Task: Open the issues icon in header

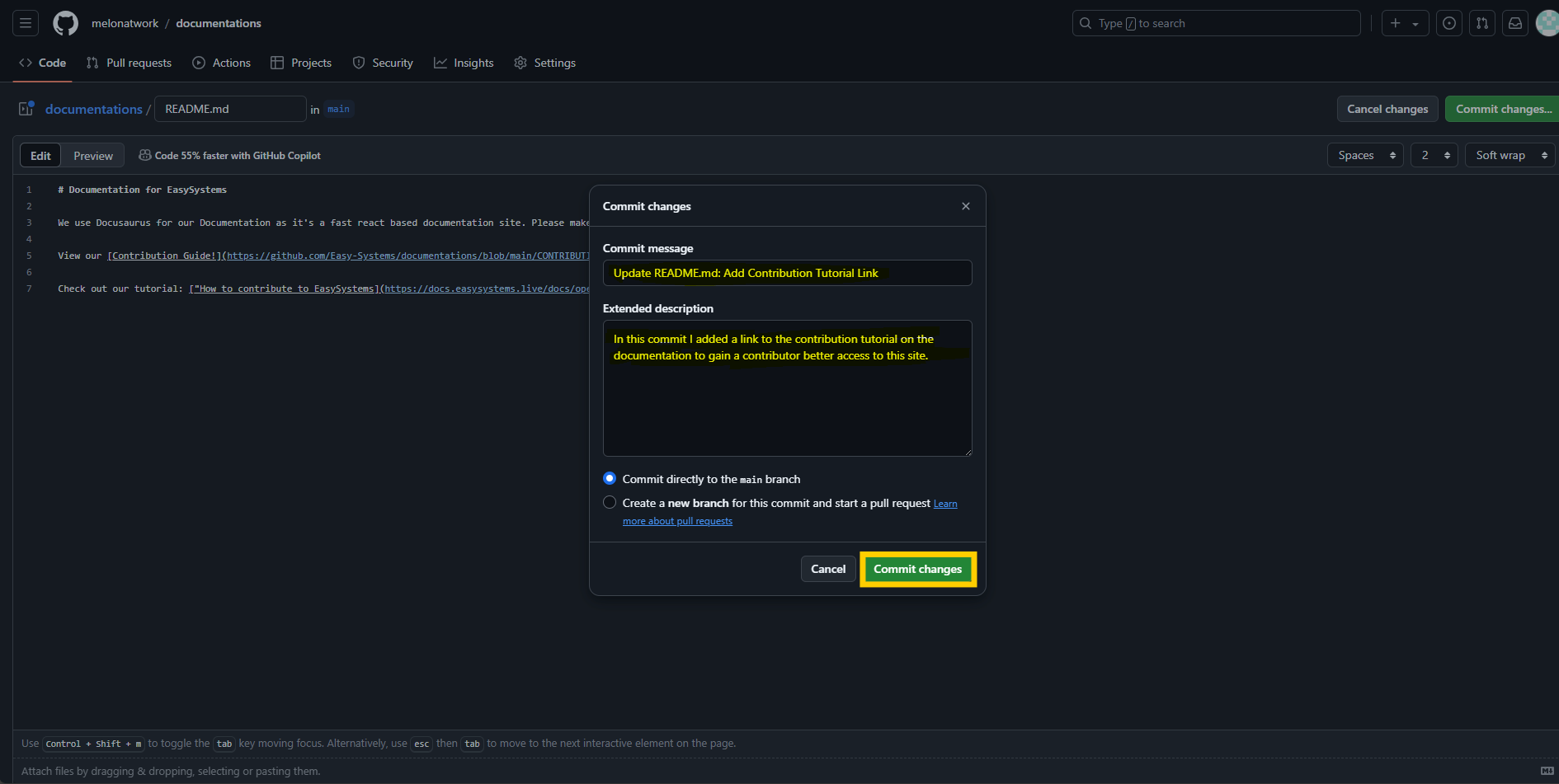Action: coord(1448,23)
